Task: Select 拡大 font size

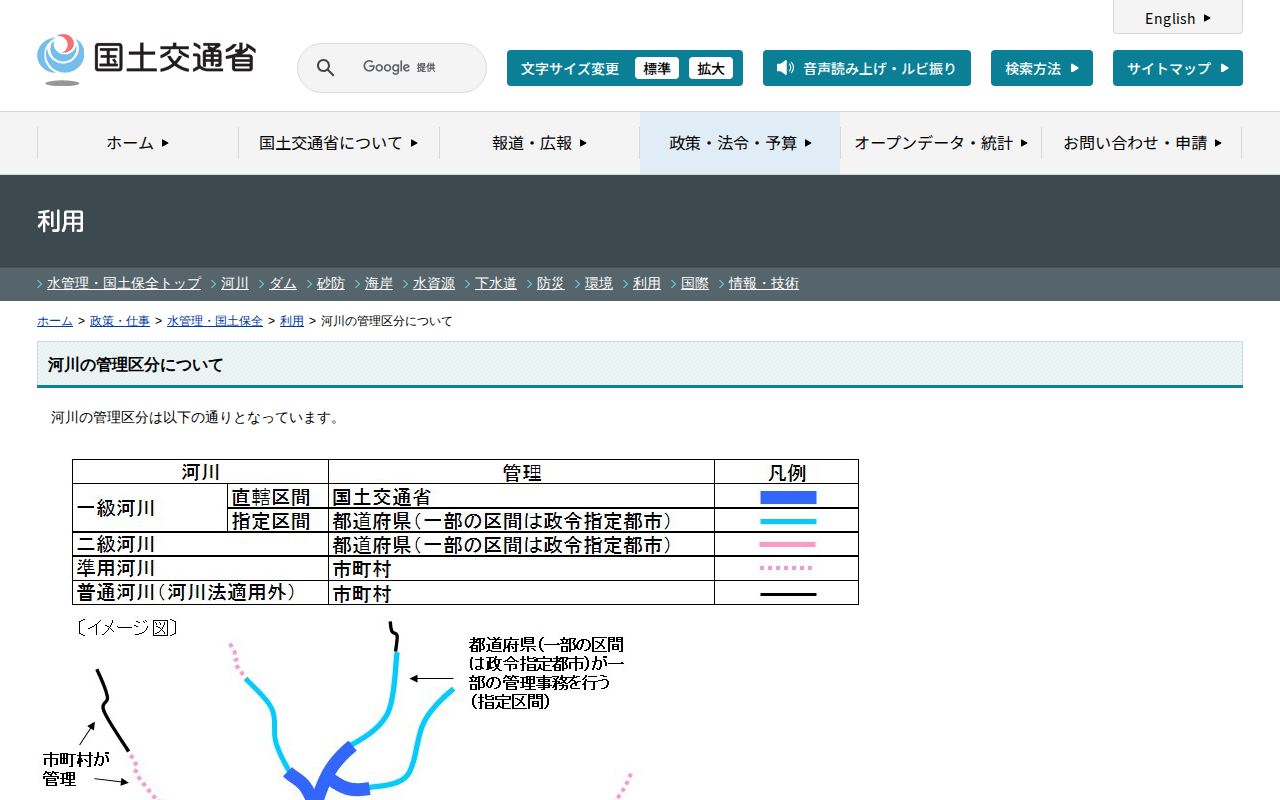Action: click(711, 68)
